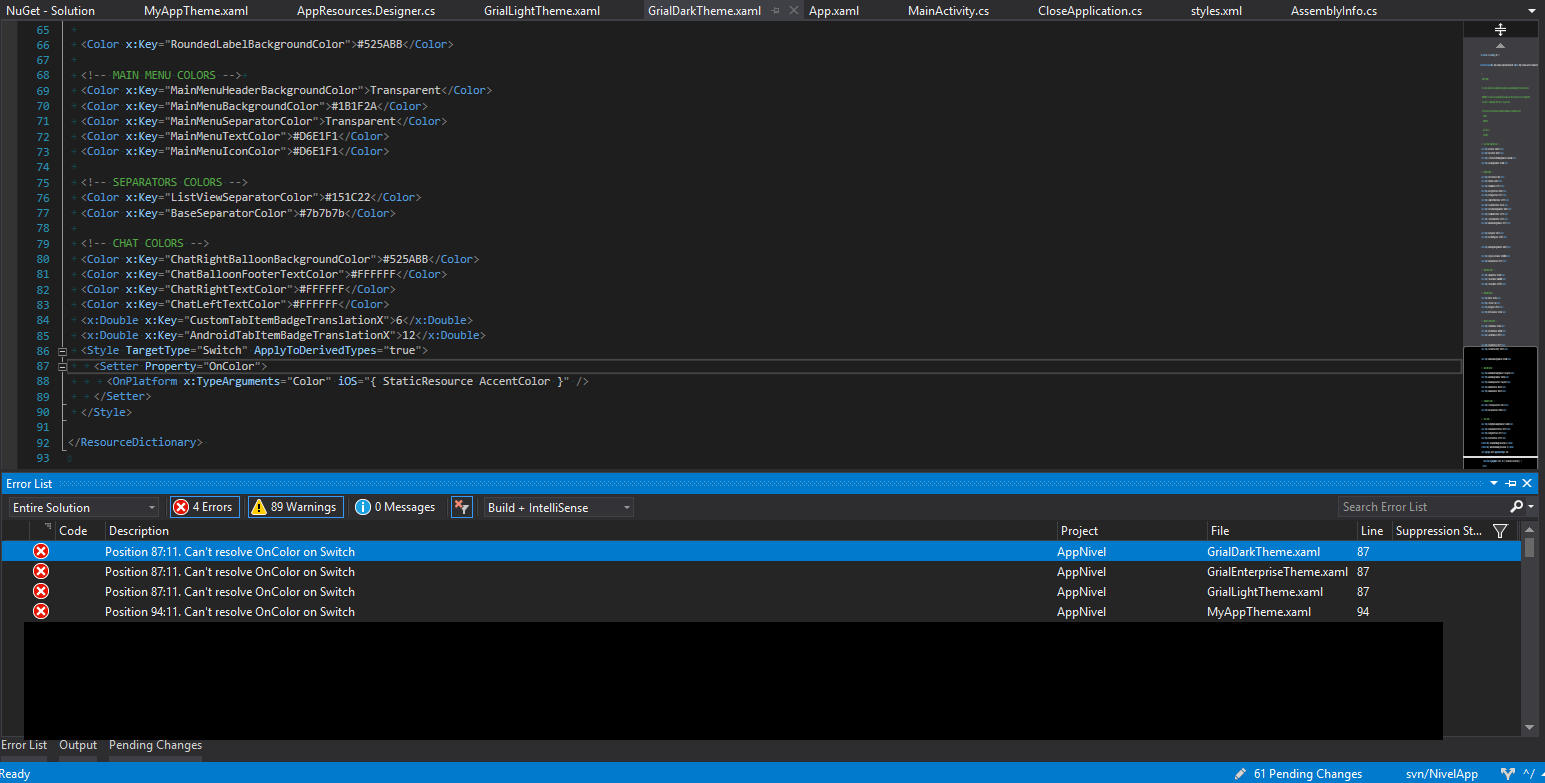Clear the Error List filters icon
This screenshot has width=1545, height=783.
461,506
